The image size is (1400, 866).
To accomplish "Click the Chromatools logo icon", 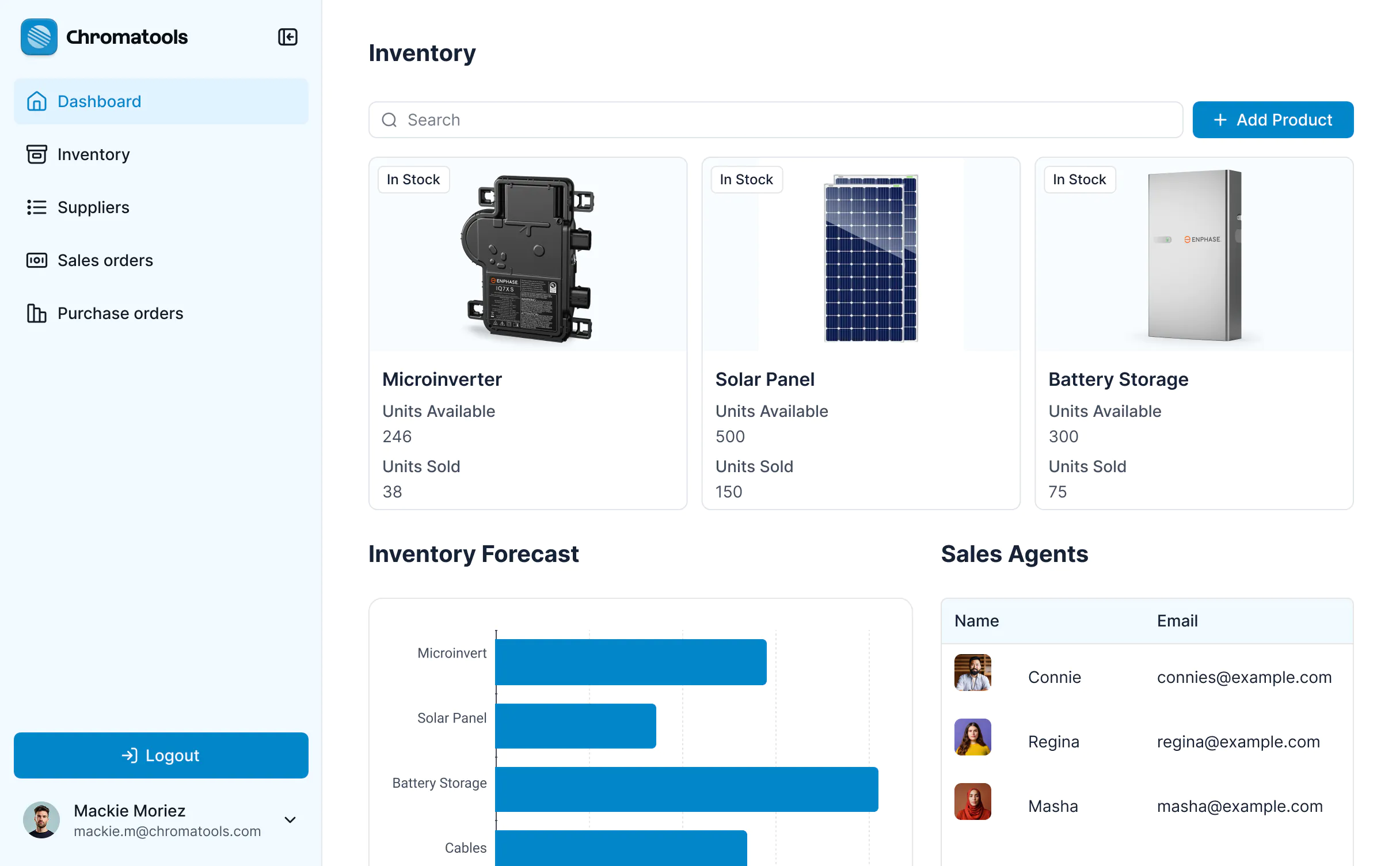I will tap(38, 37).
